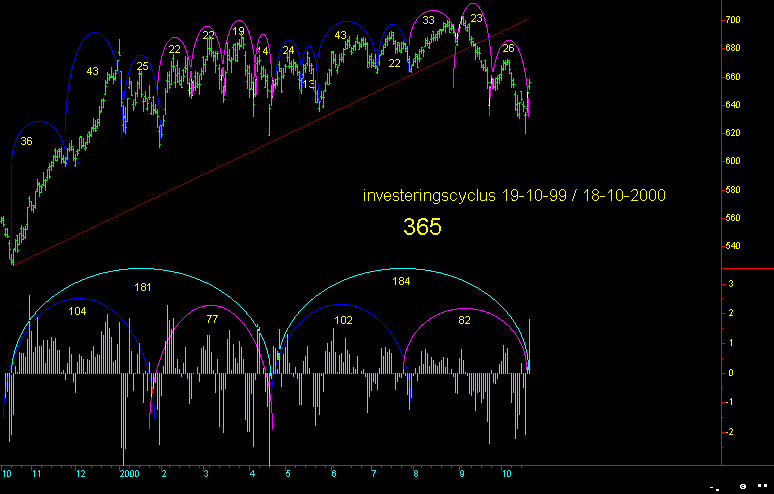
Task: Select the cycle label 36
Action: point(26,142)
